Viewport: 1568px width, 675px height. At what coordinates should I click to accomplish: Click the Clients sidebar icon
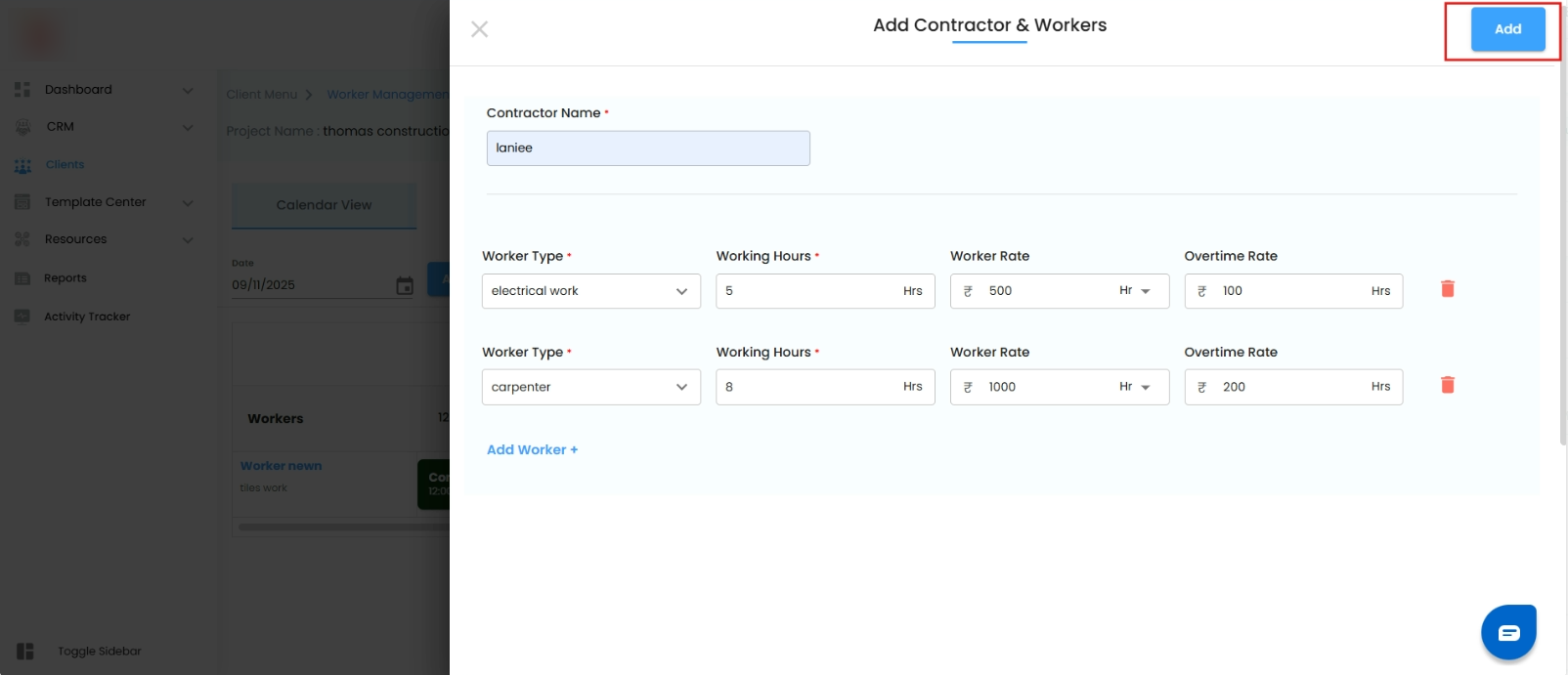(x=22, y=166)
